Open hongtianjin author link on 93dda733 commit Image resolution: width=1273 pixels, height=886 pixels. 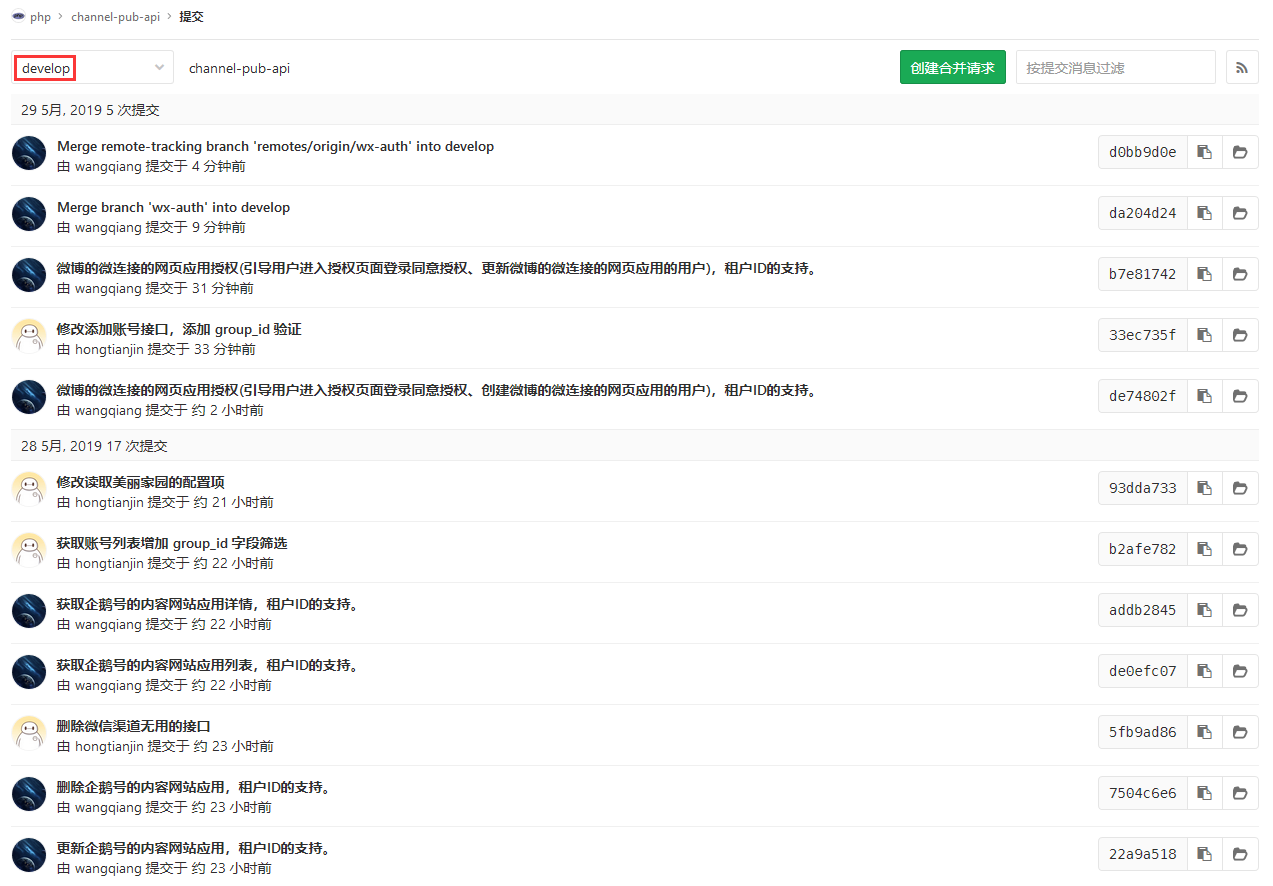[109, 502]
